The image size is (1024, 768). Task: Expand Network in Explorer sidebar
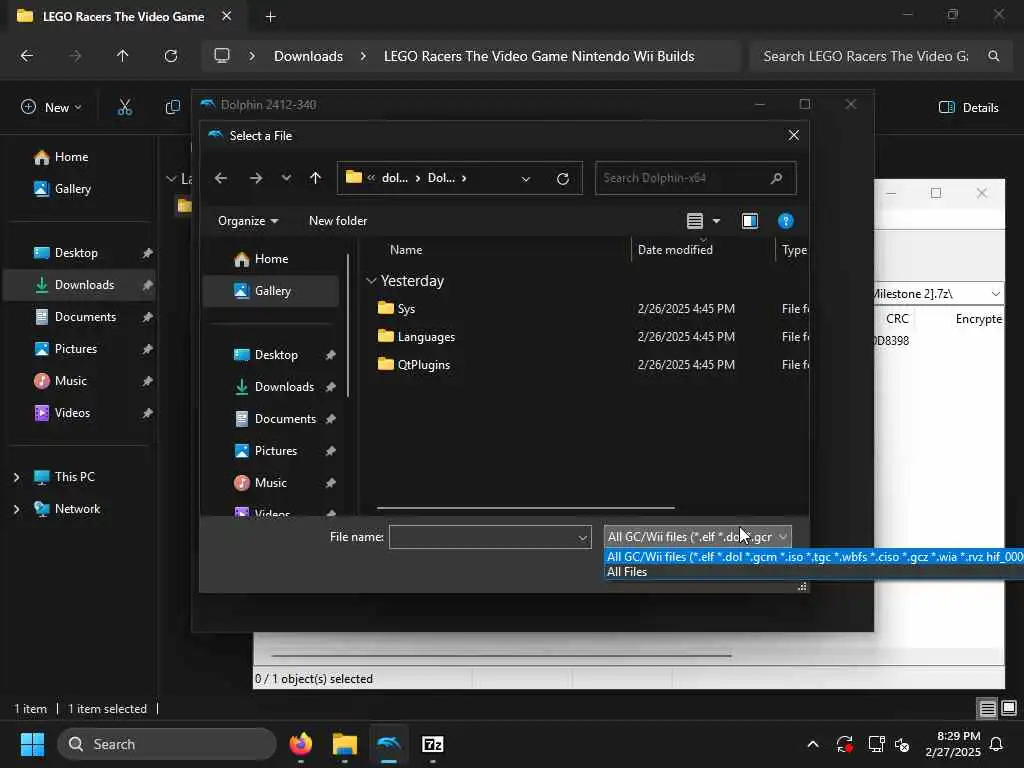(x=16, y=509)
